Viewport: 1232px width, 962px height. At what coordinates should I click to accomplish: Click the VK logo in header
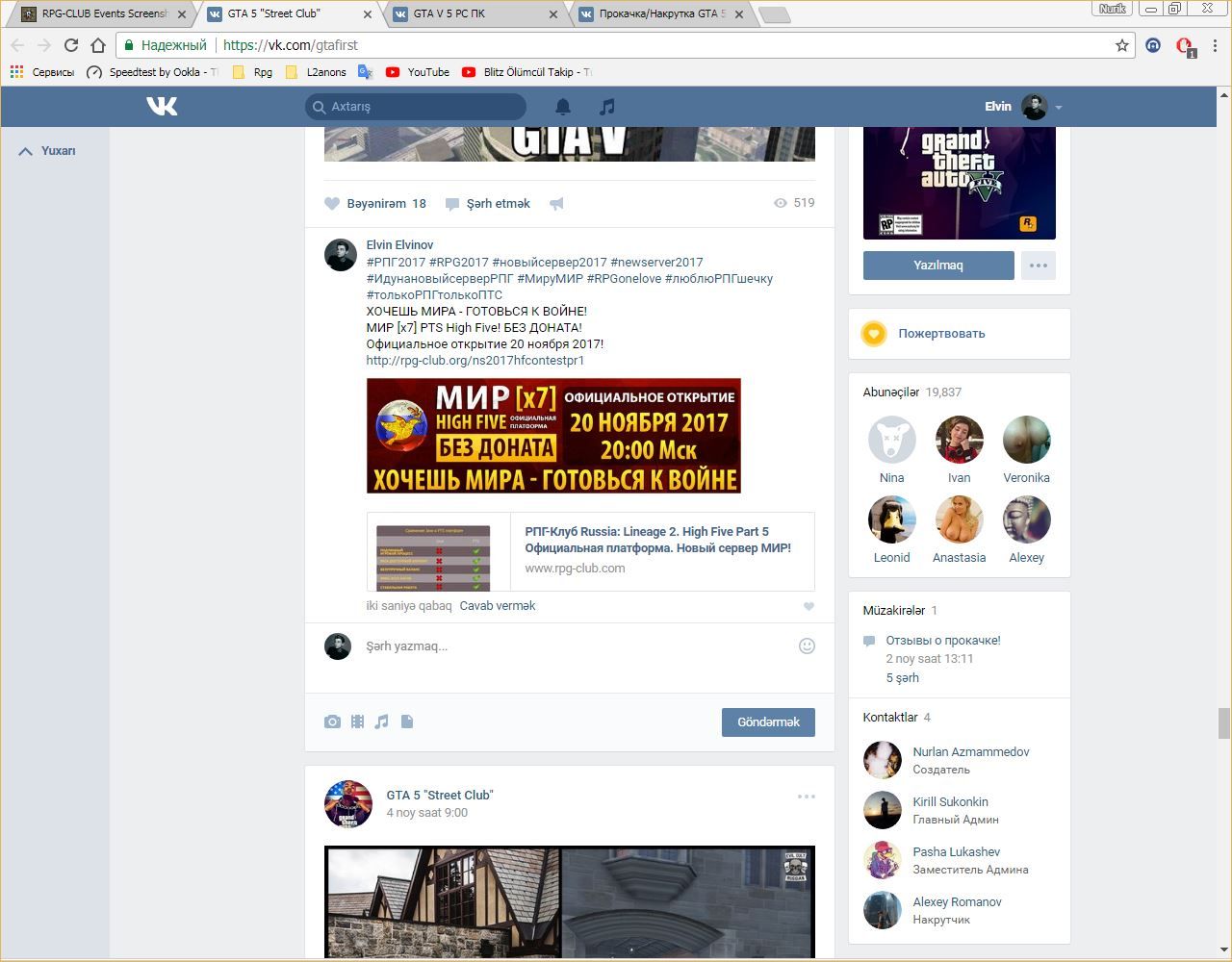coord(162,106)
